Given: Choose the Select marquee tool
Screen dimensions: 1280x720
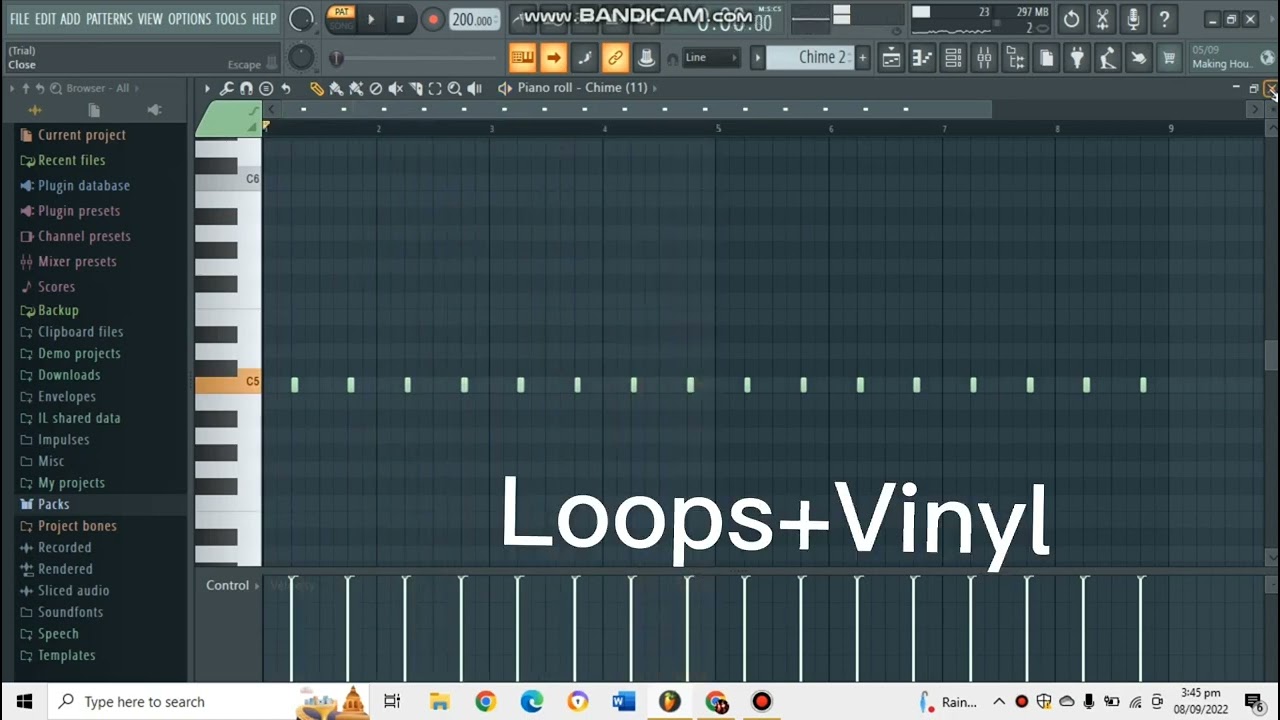Looking at the screenshot, I should (x=435, y=88).
